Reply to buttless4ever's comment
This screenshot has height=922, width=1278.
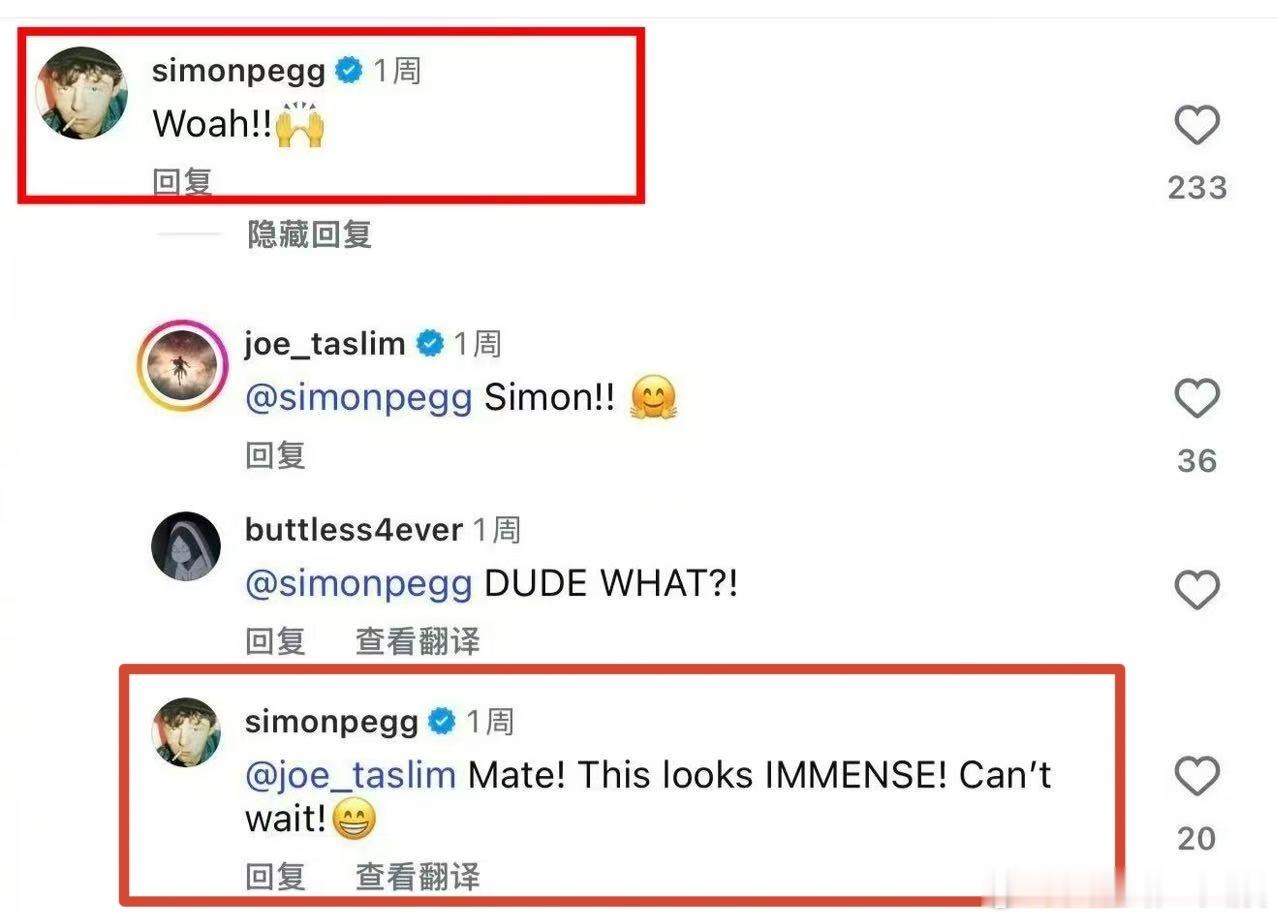275,641
